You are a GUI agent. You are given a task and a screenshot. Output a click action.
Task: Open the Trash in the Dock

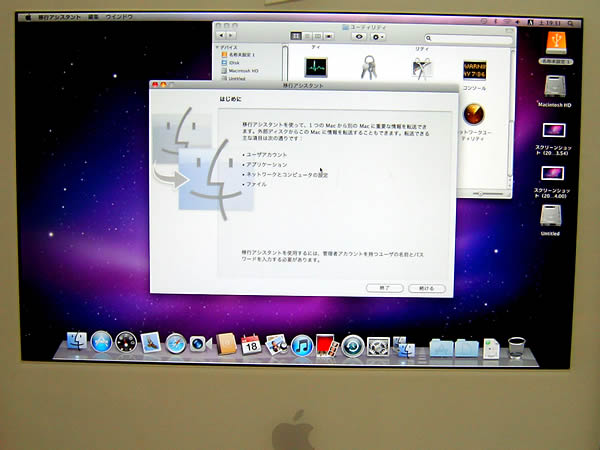(x=516, y=348)
